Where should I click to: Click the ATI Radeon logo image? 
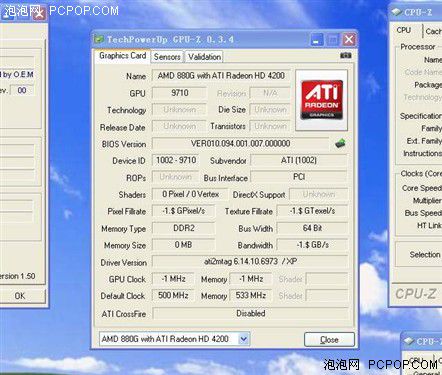point(322,100)
